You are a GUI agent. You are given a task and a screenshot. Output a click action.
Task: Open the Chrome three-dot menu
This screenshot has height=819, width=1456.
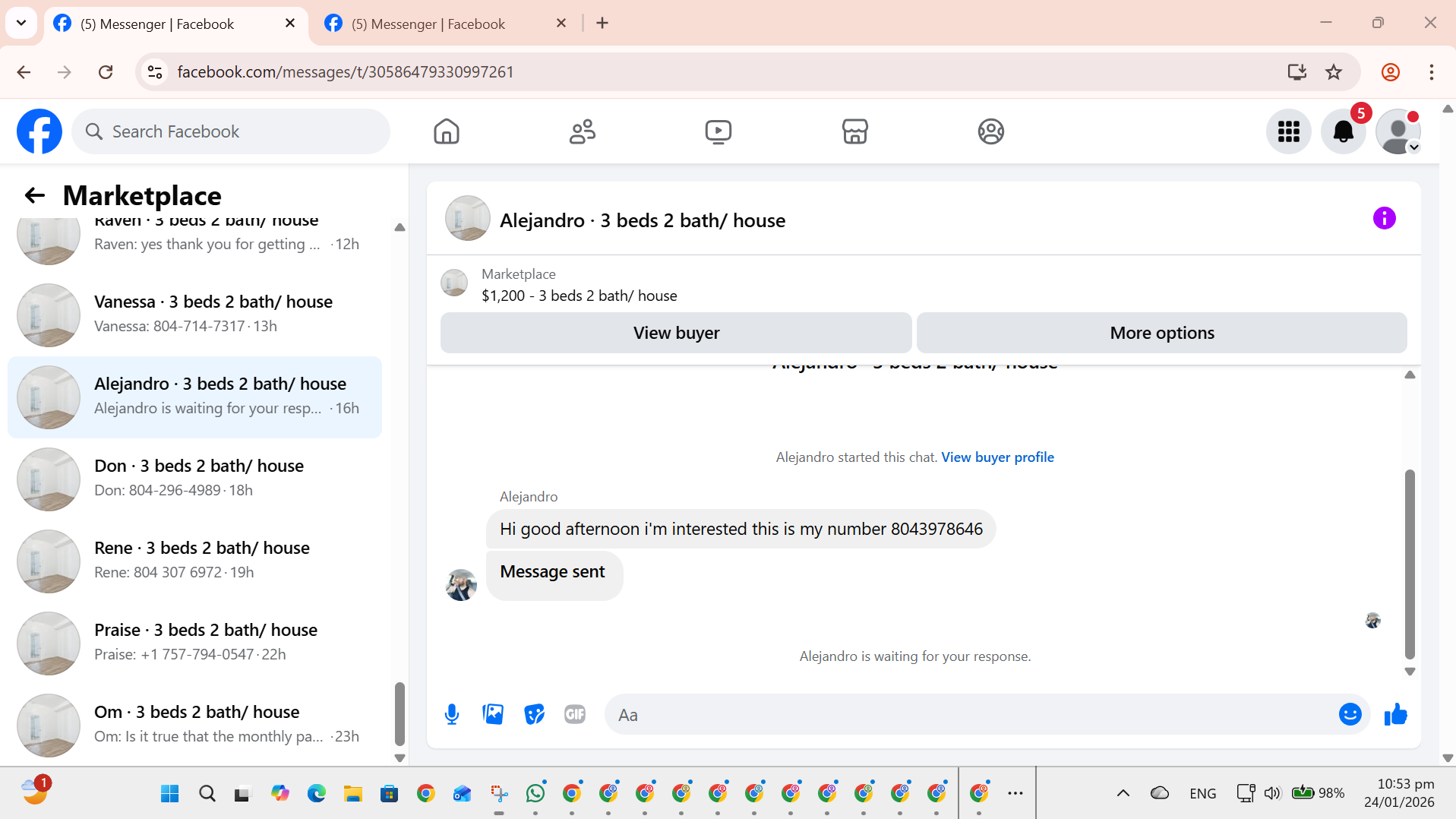(1431, 72)
